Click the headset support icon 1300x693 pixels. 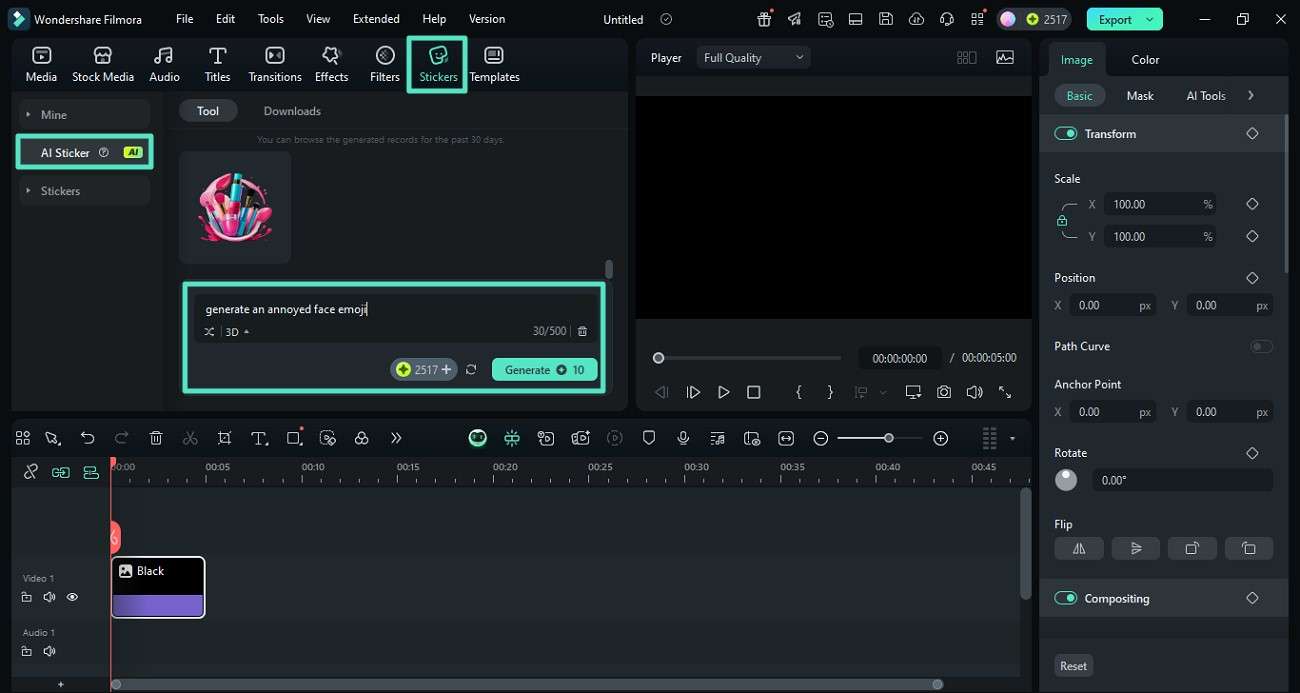[x=946, y=19]
